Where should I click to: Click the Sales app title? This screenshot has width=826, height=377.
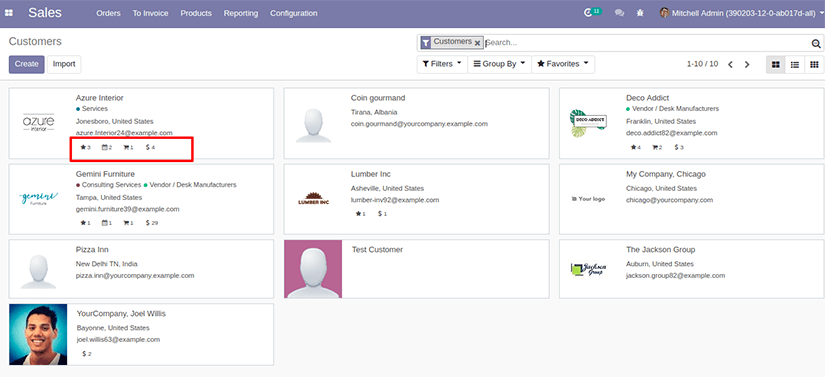(45, 13)
